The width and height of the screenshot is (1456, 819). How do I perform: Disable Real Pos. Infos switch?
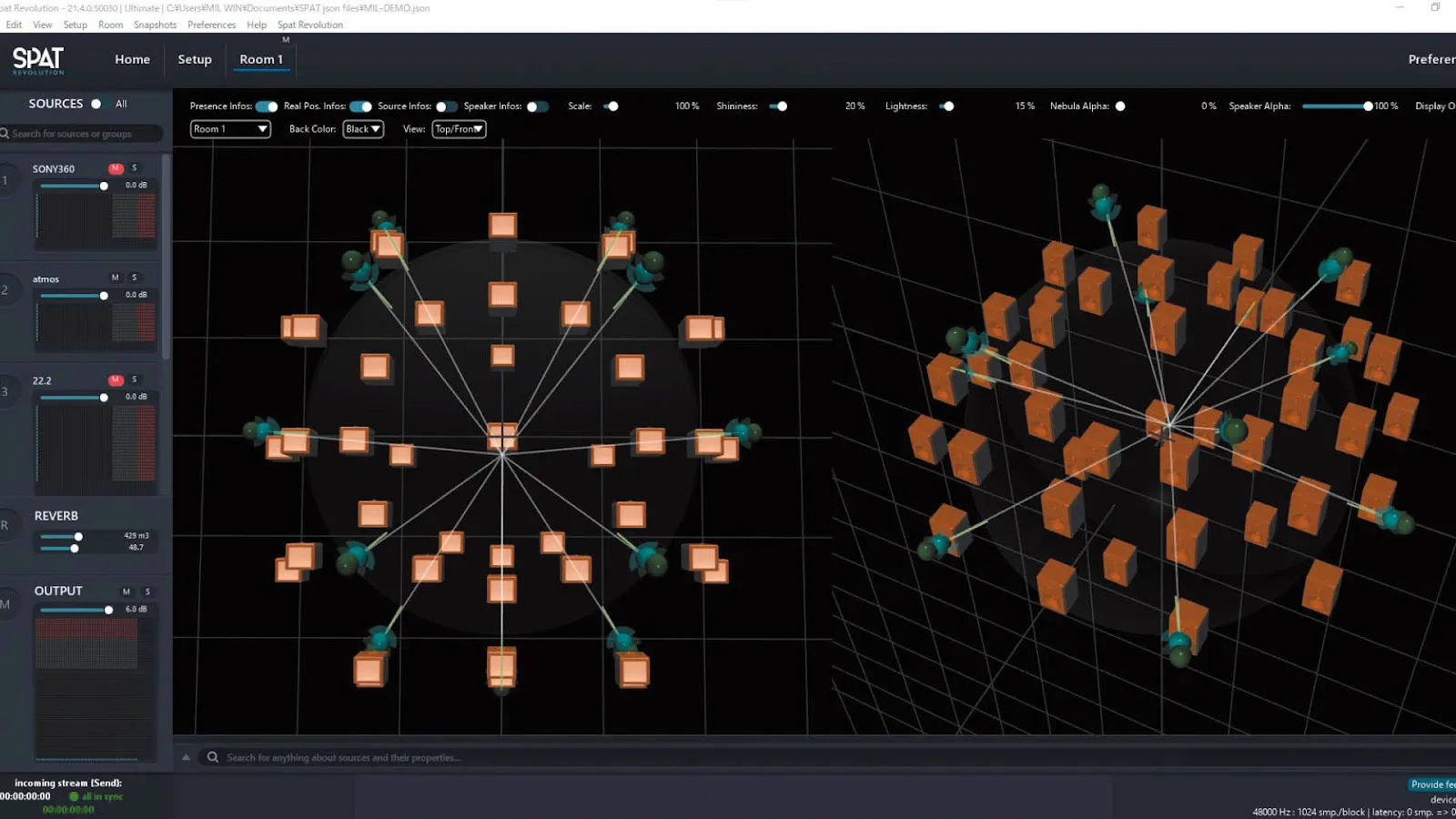click(360, 106)
